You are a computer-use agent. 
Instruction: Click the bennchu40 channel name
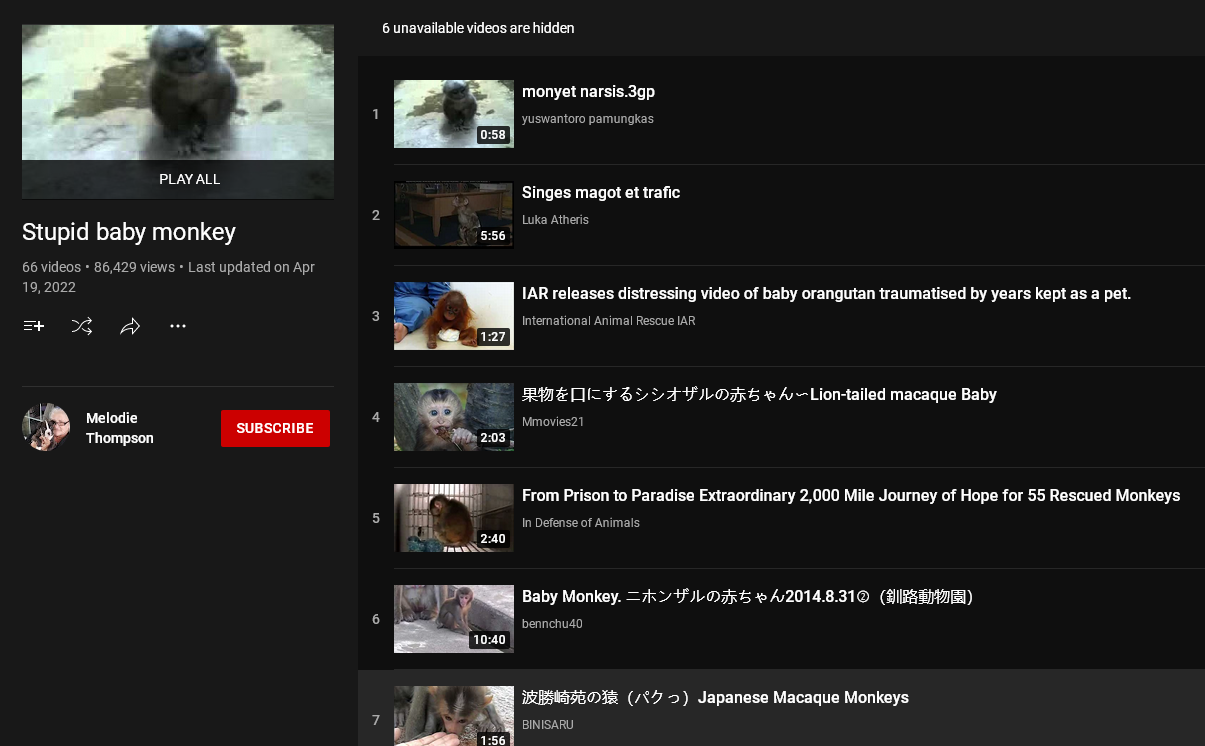552,624
